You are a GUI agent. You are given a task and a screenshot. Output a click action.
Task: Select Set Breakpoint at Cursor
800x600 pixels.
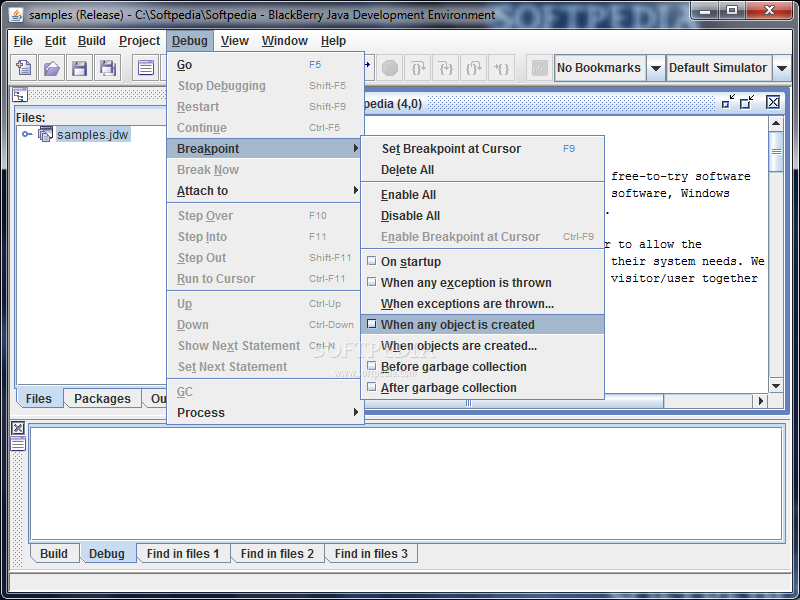pos(482,148)
